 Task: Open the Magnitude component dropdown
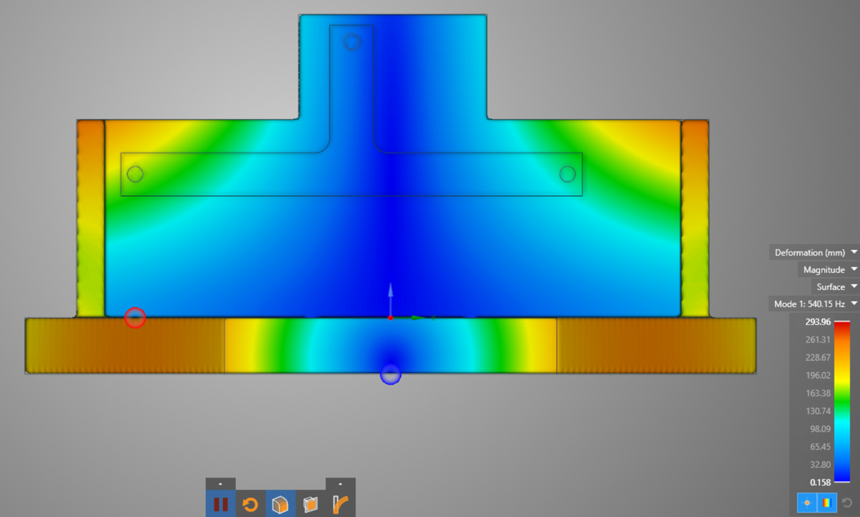(829, 270)
